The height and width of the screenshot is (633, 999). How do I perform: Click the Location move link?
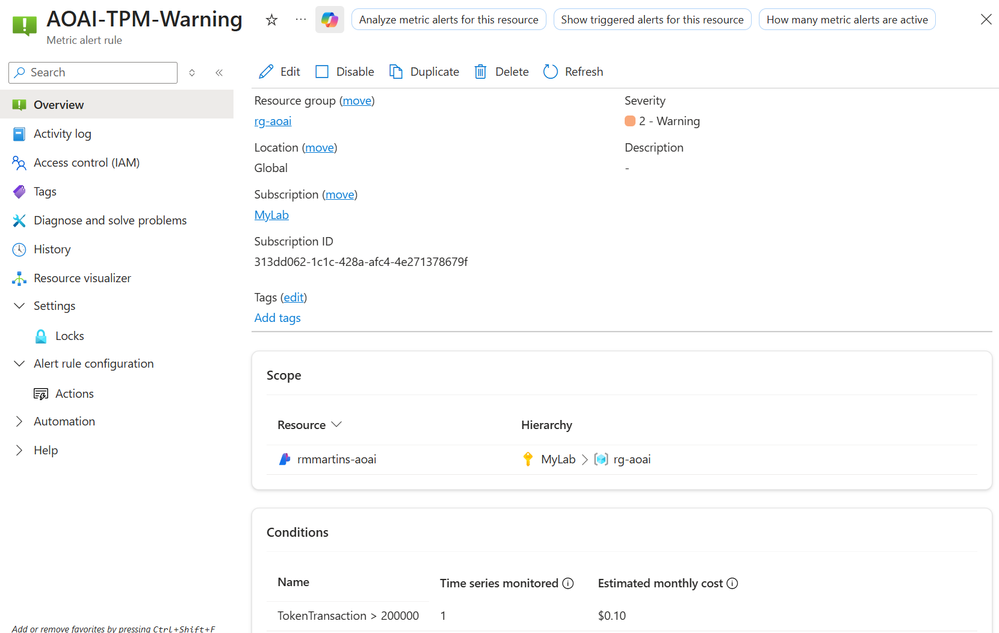tap(319, 148)
